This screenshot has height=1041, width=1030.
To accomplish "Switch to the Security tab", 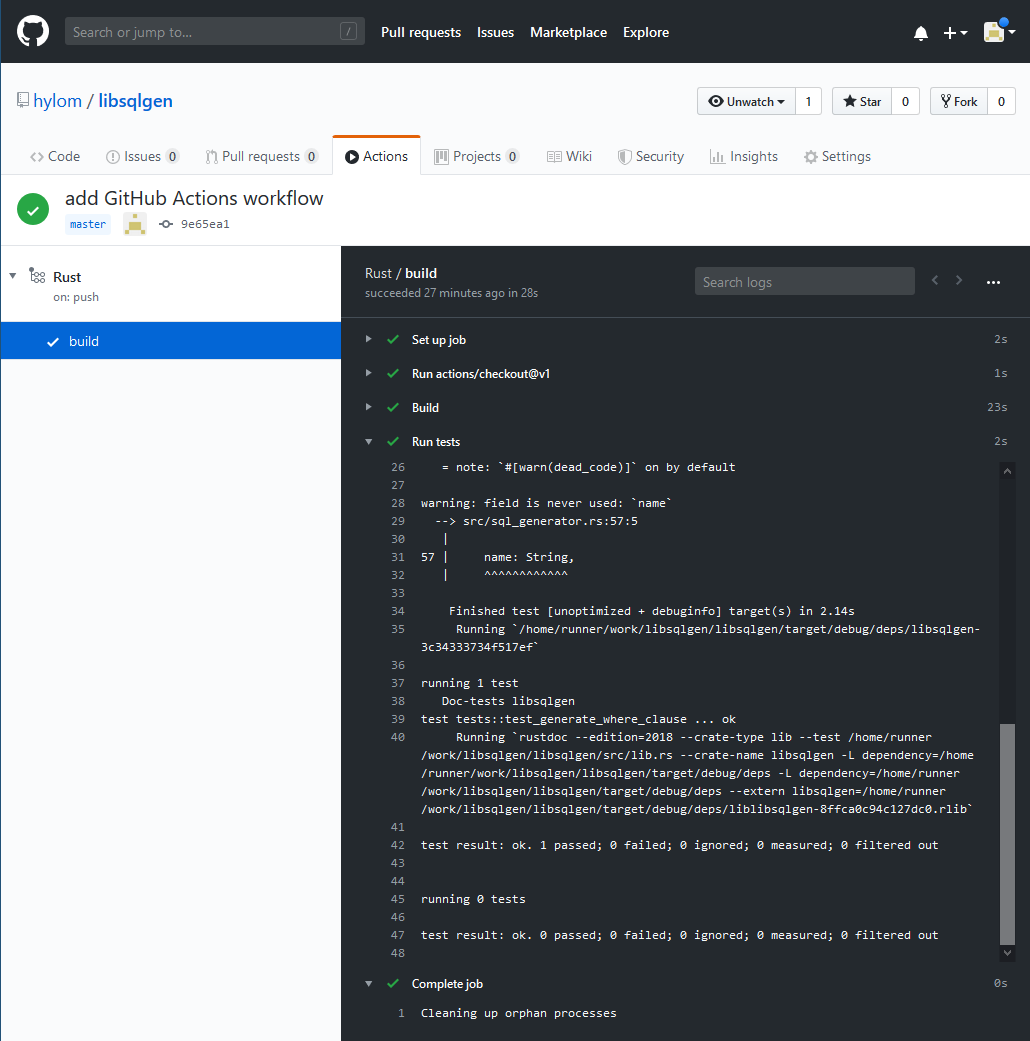I will [x=651, y=157].
